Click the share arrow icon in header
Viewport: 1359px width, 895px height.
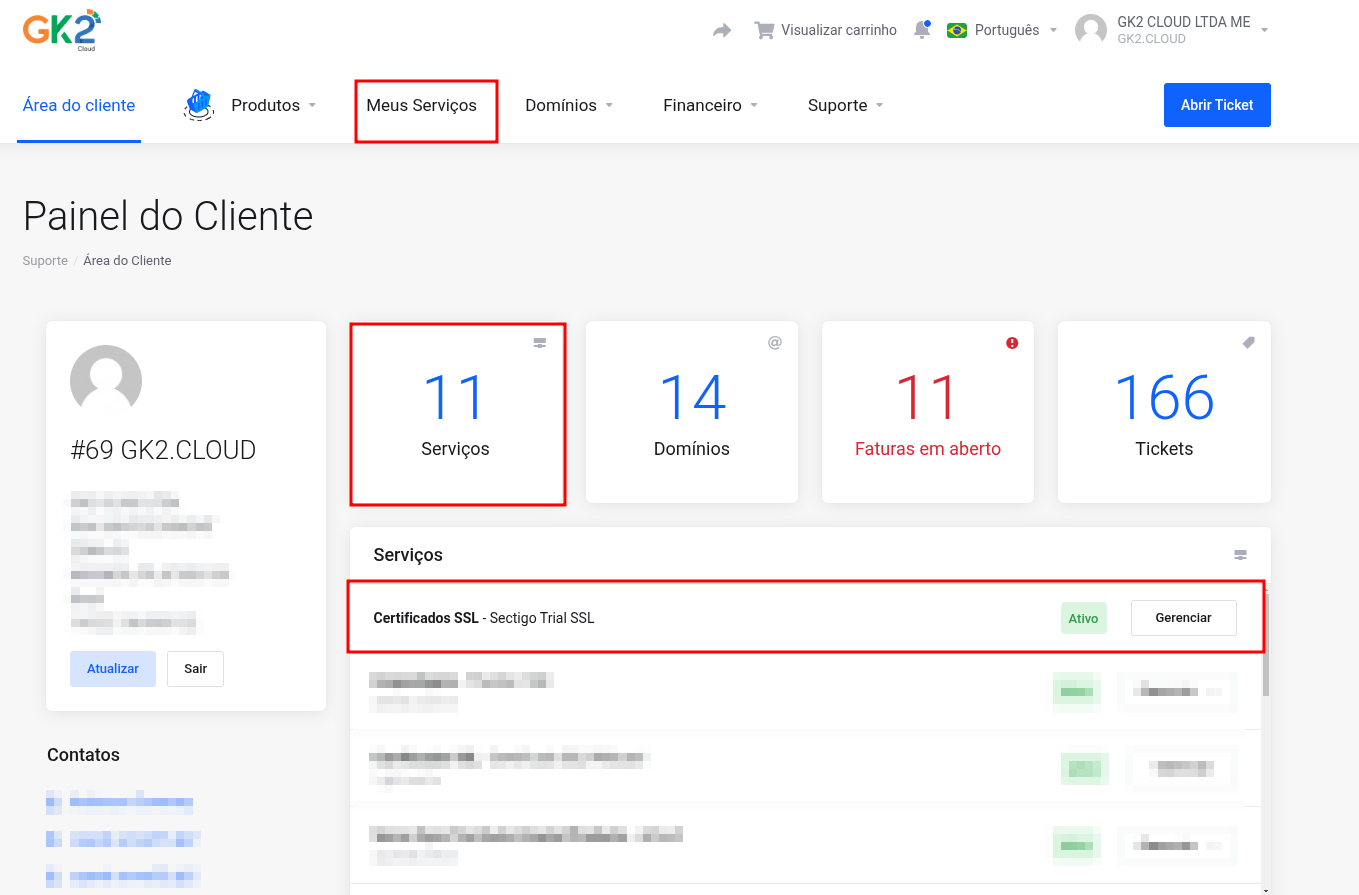point(722,31)
